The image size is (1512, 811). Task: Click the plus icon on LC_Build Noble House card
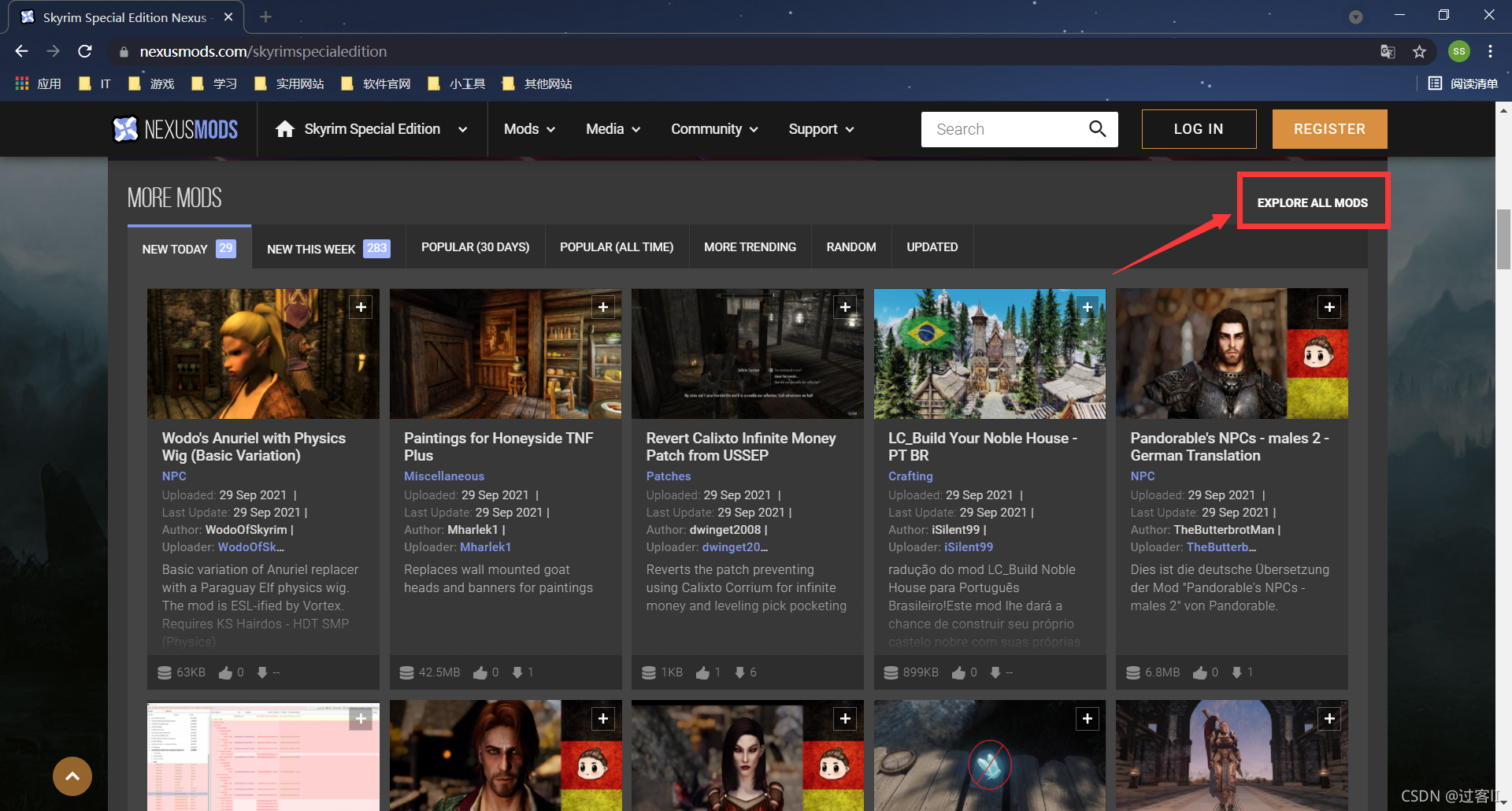(1088, 307)
